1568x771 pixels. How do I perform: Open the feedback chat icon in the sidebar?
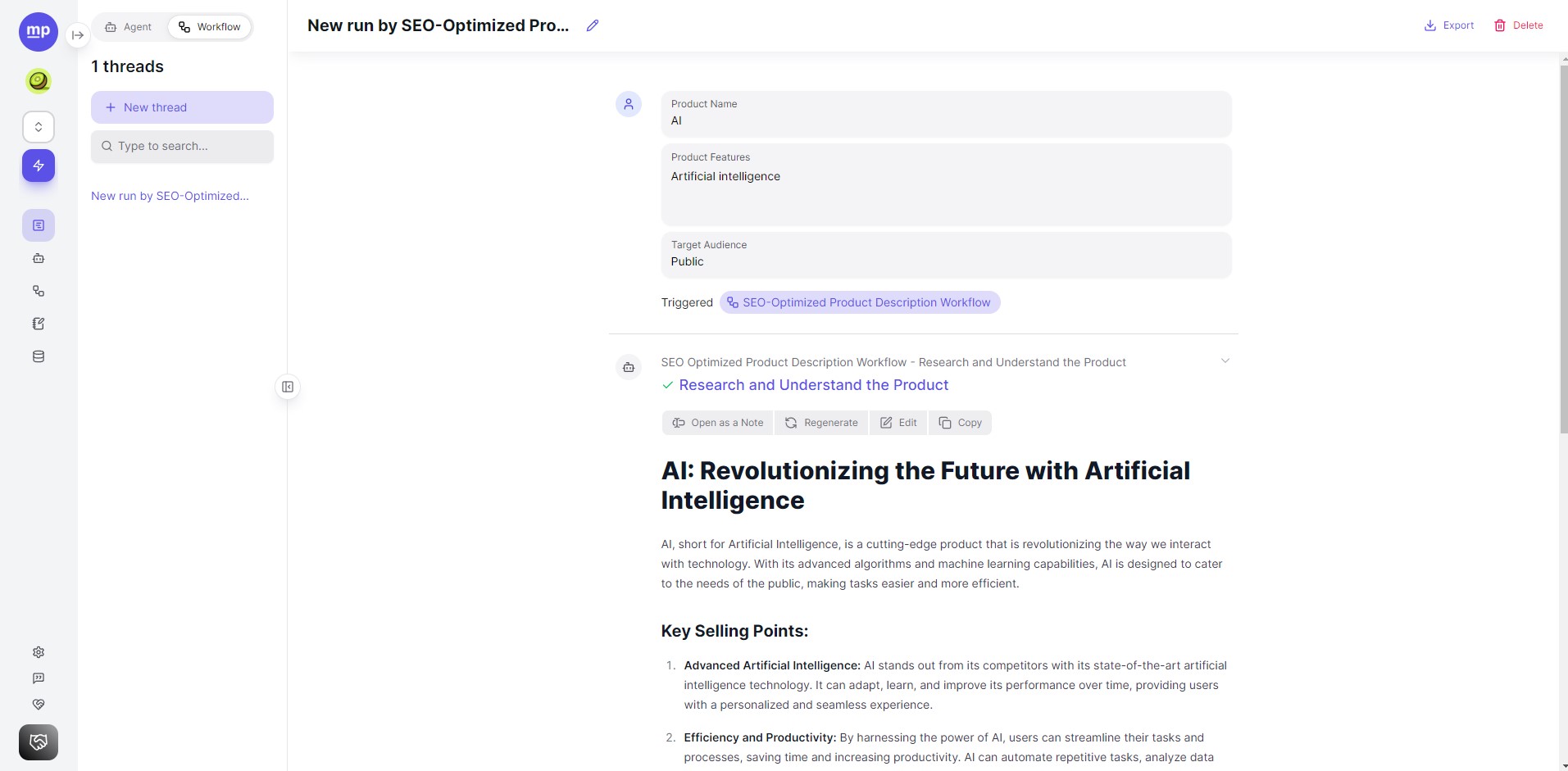point(39,678)
